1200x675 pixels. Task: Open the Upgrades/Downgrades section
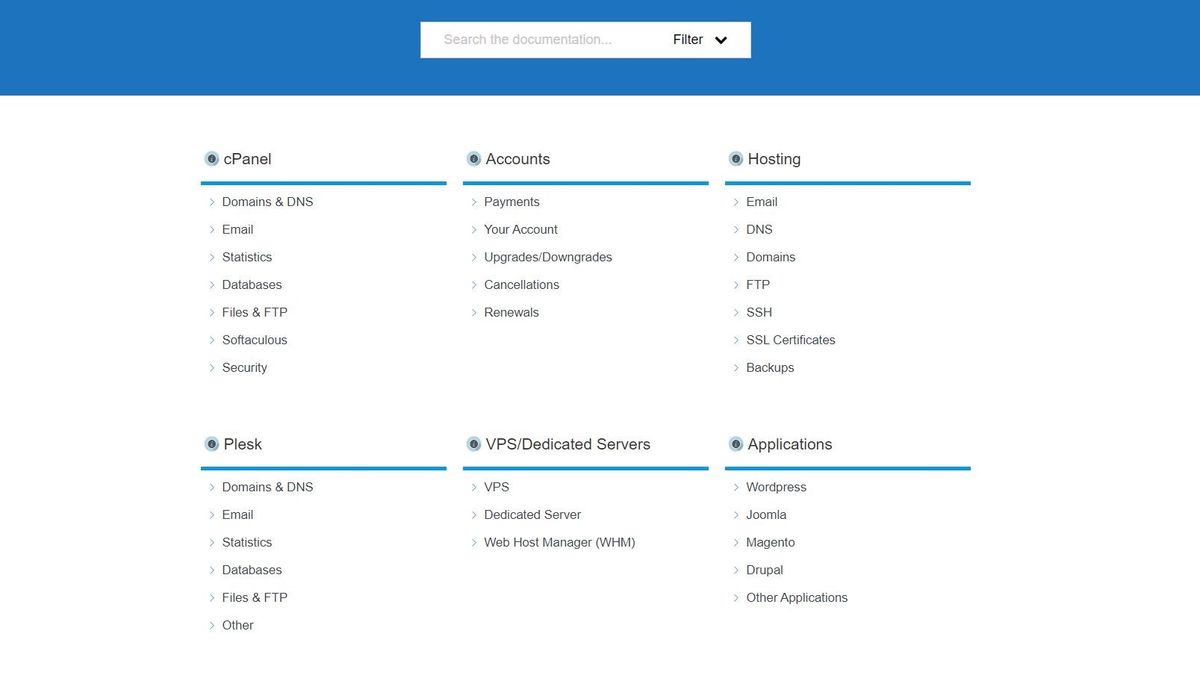(x=547, y=257)
